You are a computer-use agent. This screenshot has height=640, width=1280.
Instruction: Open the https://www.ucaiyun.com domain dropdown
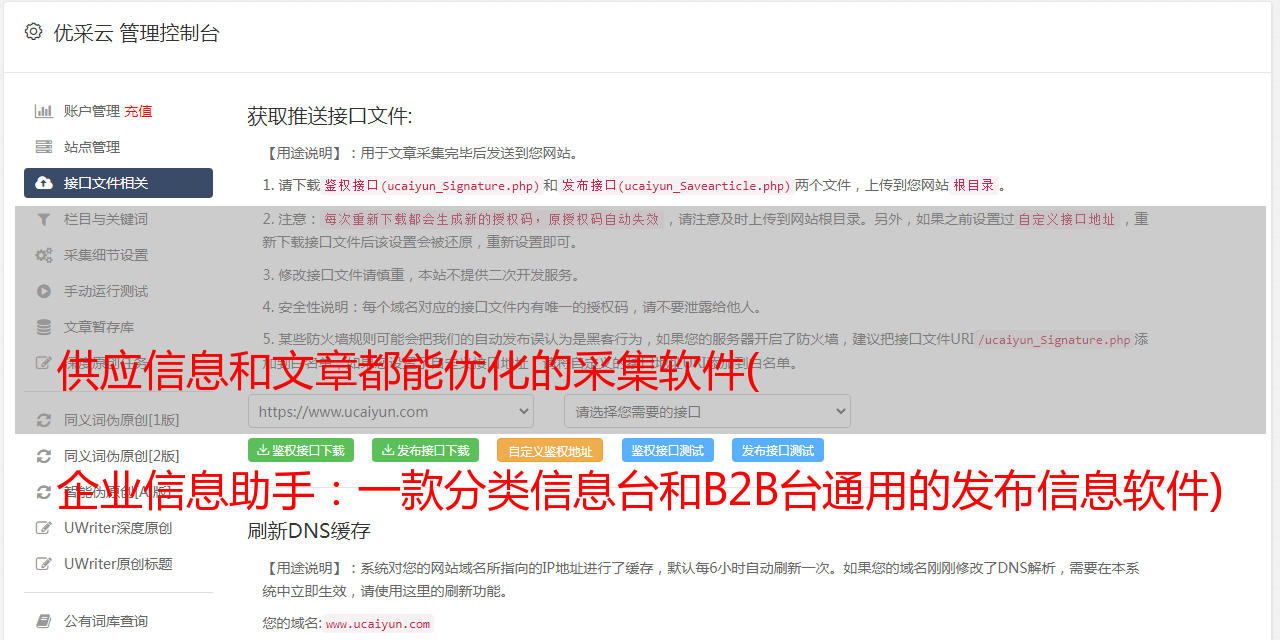[391, 411]
